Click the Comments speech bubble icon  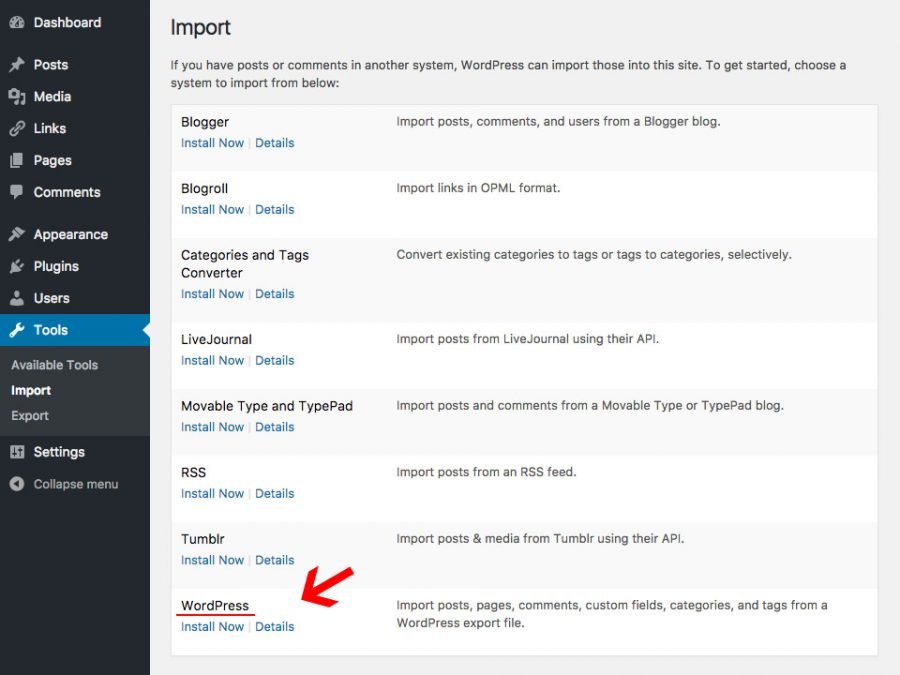click(17, 192)
